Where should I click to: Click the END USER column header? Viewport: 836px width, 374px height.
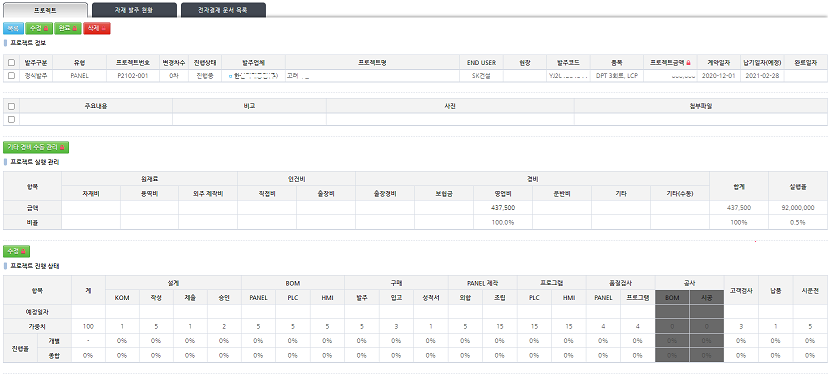click(481, 62)
